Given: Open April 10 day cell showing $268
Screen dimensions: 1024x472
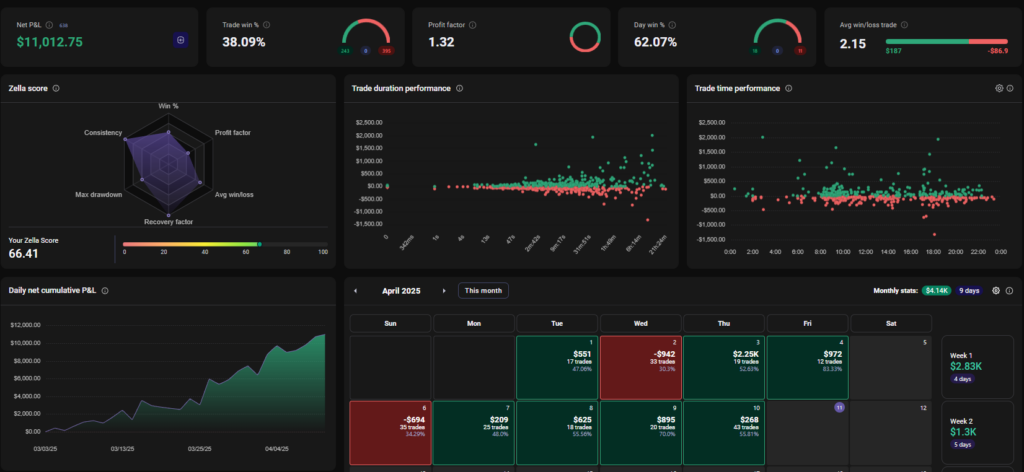Looking at the screenshot, I should tap(724, 433).
